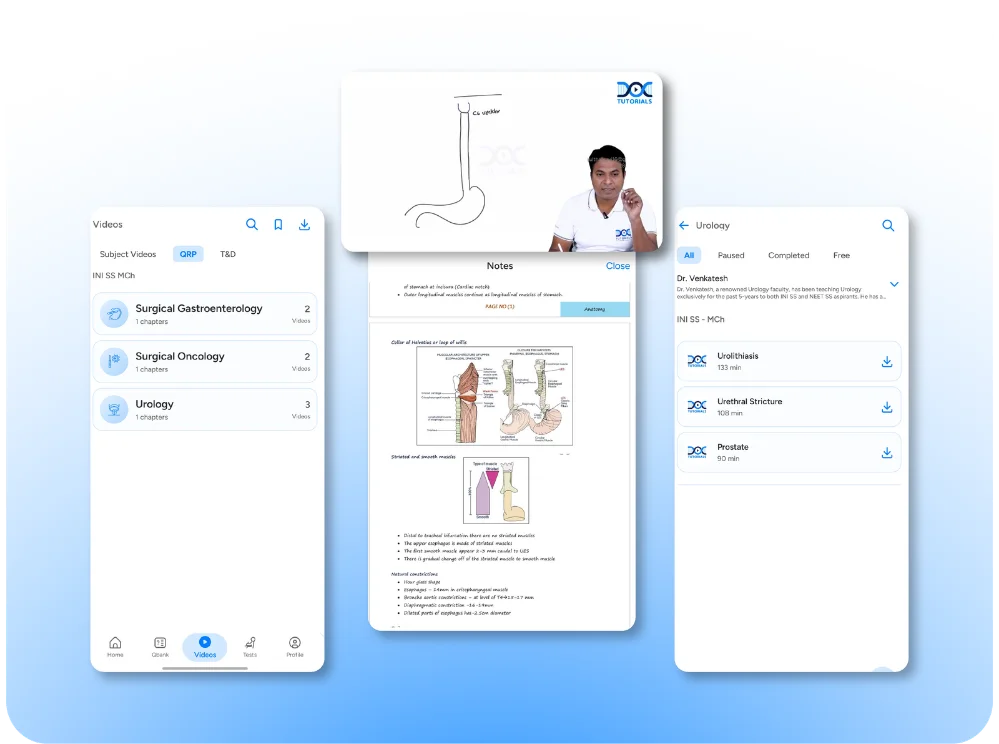Close the Notes panel
The width and height of the screenshot is (999, 744).
618,266
